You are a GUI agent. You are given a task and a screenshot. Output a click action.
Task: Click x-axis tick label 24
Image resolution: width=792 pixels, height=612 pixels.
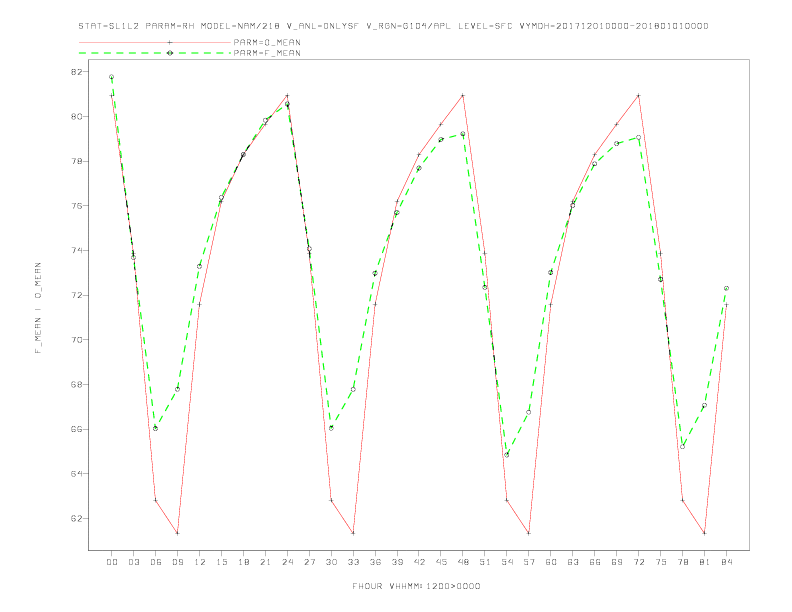(x=287, y=562)
